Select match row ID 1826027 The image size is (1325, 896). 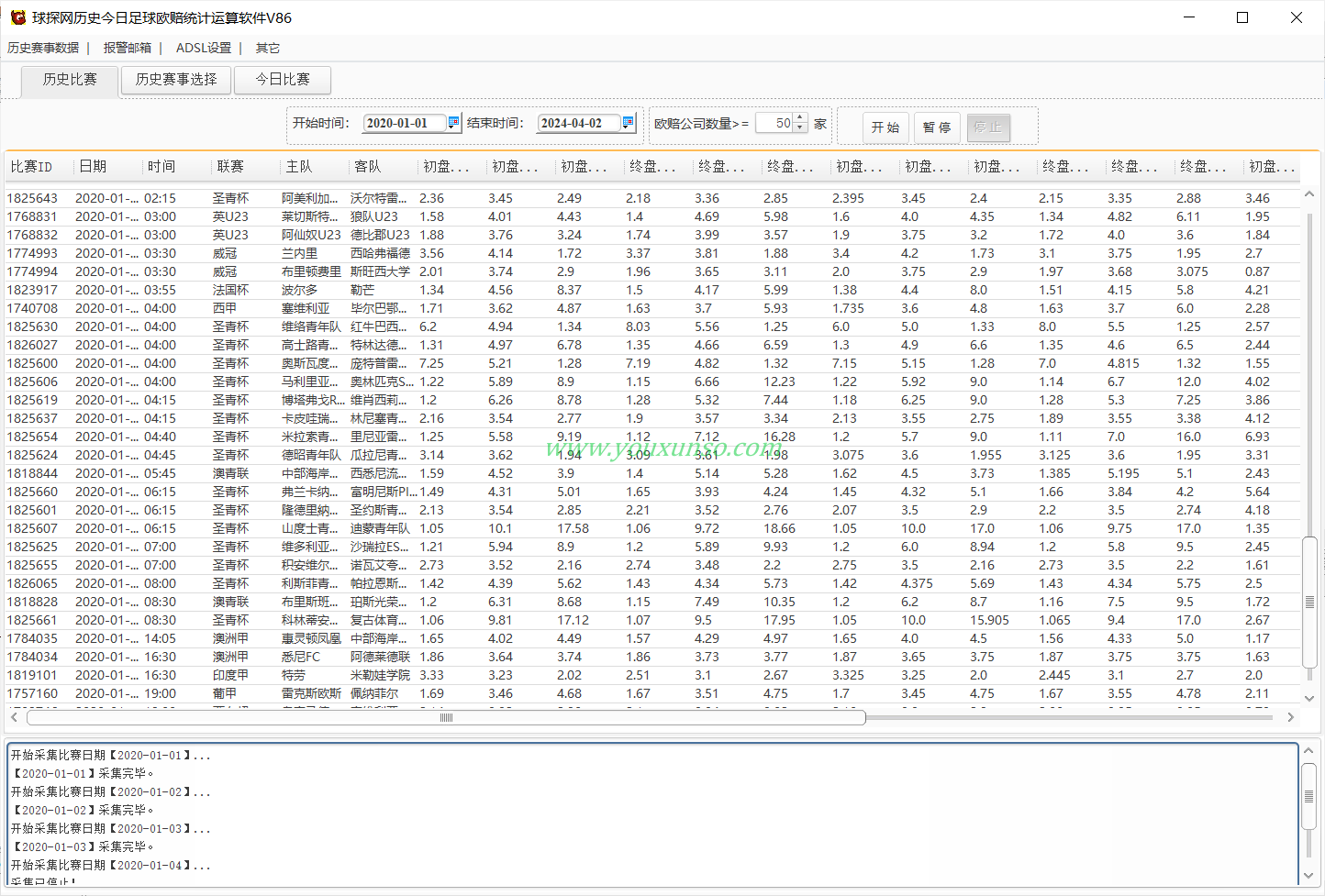click(652, 345)
